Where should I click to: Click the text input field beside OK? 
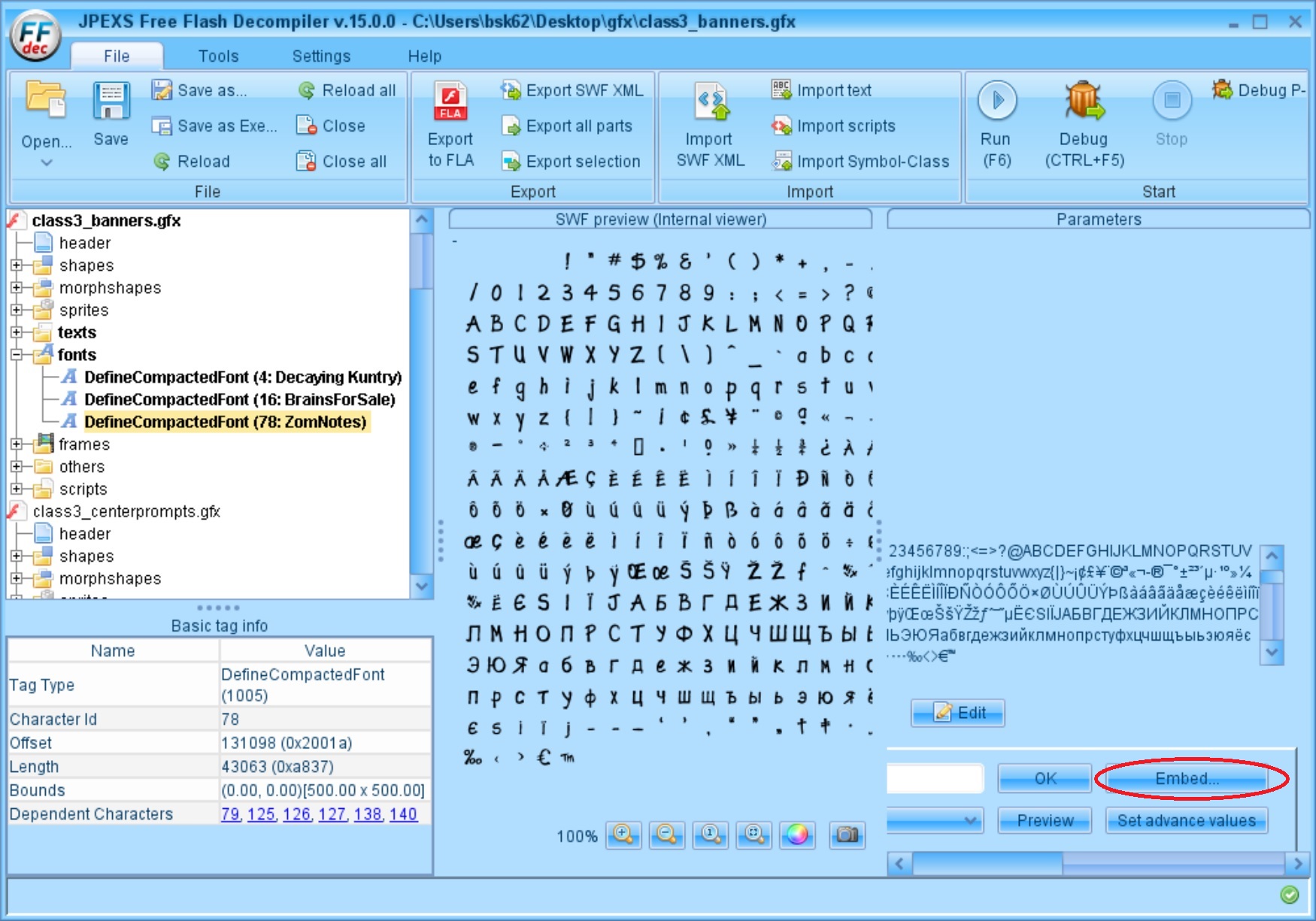pyautogui.click(x=935, y=778)
